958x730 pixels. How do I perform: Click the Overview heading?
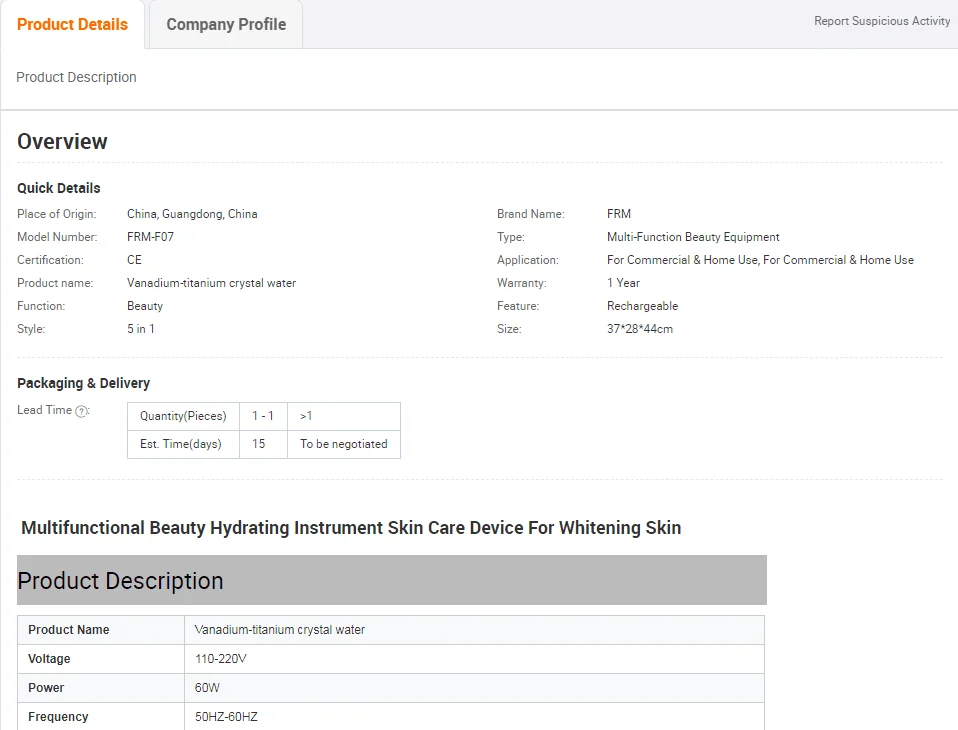click(x=62, y=141)
